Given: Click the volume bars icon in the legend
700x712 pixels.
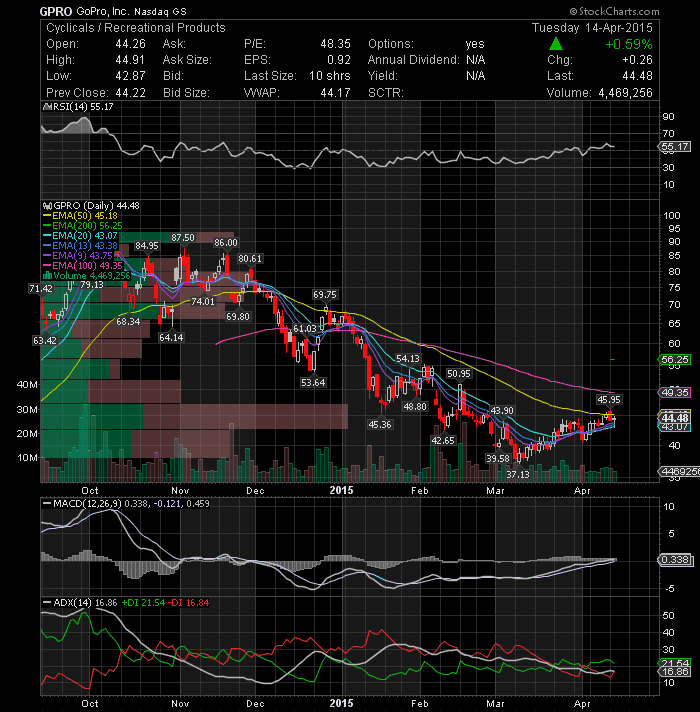Looking at the screenshot, I should tap(47, 276).
